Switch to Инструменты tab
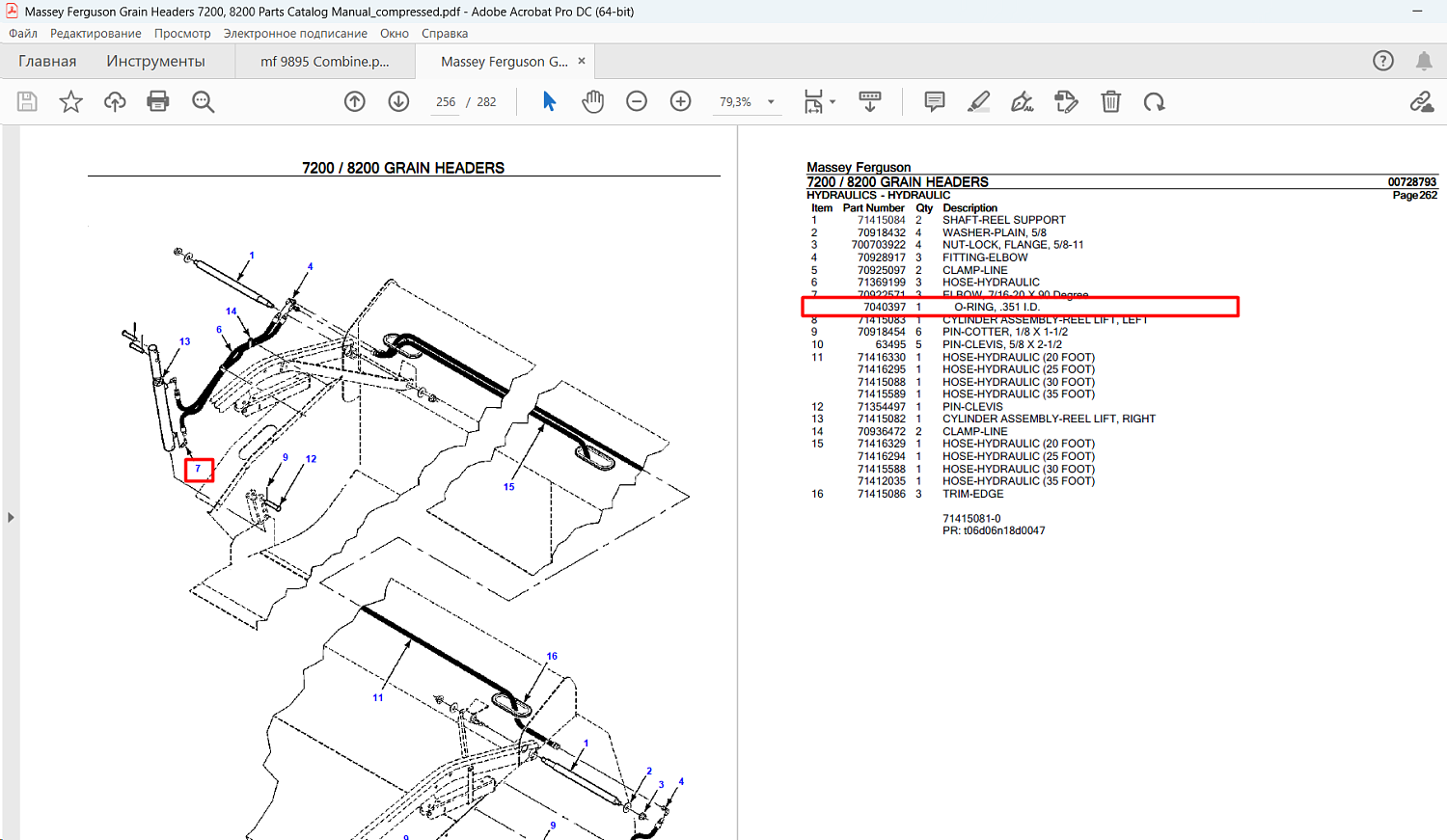Screen dimensions: 1447x840 tap(156, 61)
